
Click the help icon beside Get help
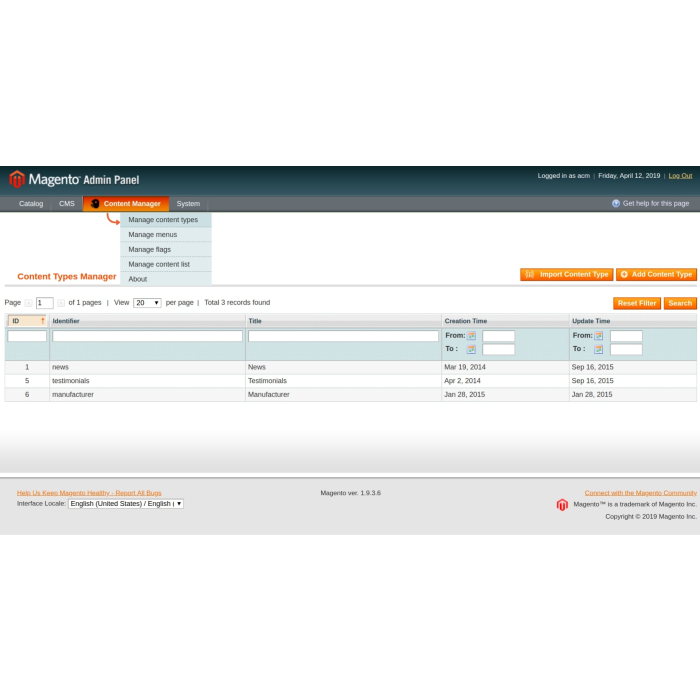tap(616, 204)
